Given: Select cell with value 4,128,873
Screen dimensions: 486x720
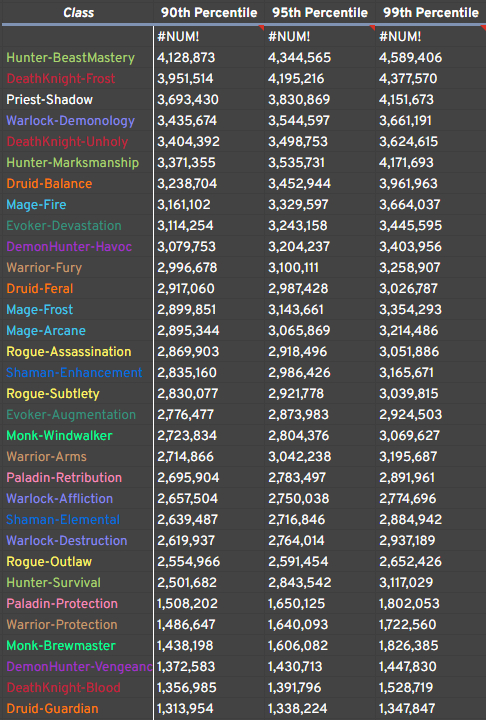Looking at the screenshot, I should pos(209,57).
